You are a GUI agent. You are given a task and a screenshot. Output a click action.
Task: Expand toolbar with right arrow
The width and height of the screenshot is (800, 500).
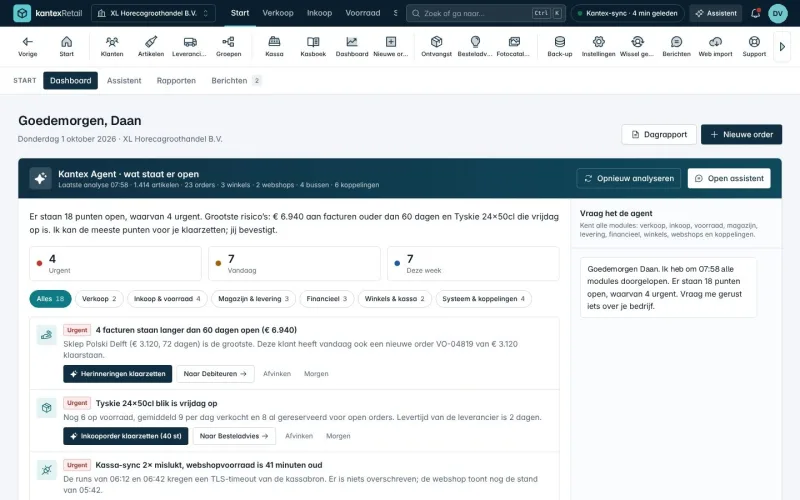782,46
